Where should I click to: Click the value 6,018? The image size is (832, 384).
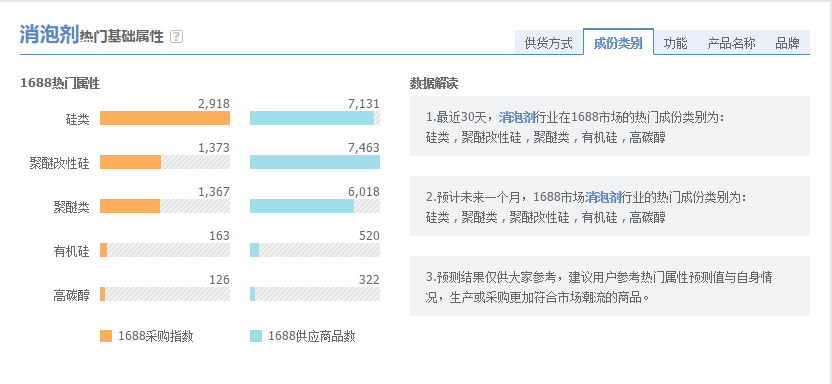(x=363, y=192)
